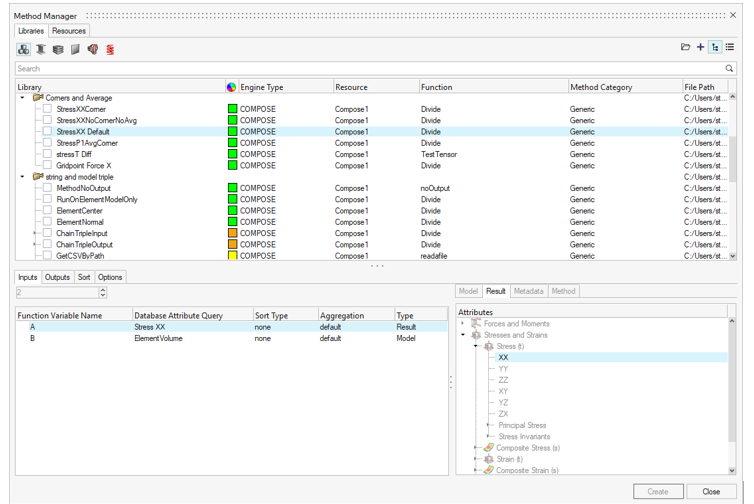Collapse the Stresses and Strains attribute group
This screenshot has height=504, width=754.
463,335
